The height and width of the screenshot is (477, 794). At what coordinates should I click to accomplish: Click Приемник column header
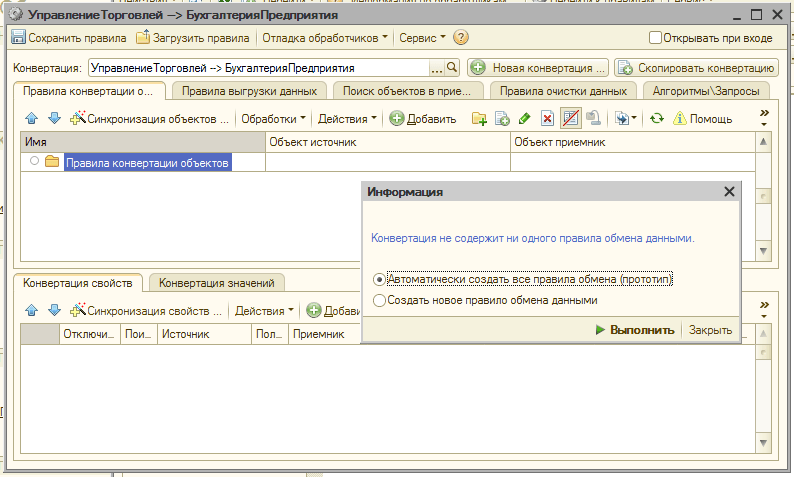click(324, 334)
